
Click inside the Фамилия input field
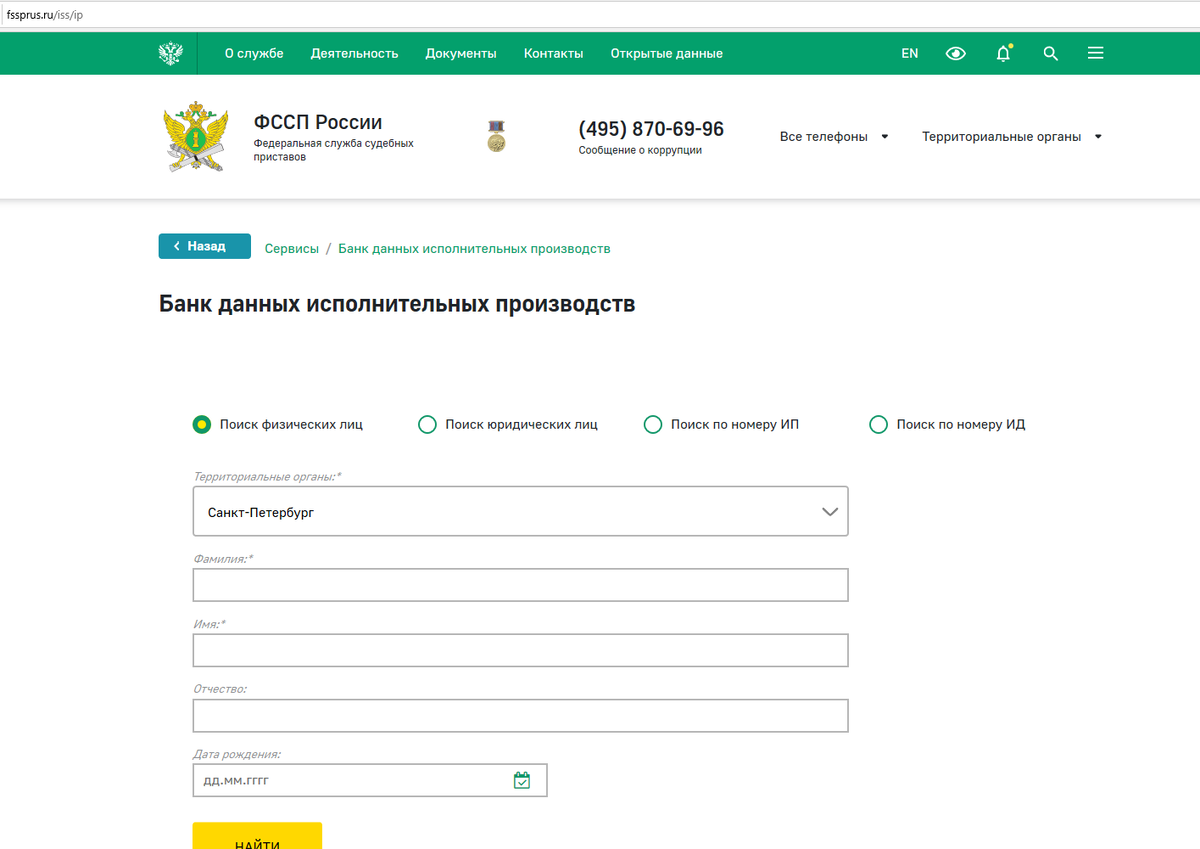(x=520, y=585)
